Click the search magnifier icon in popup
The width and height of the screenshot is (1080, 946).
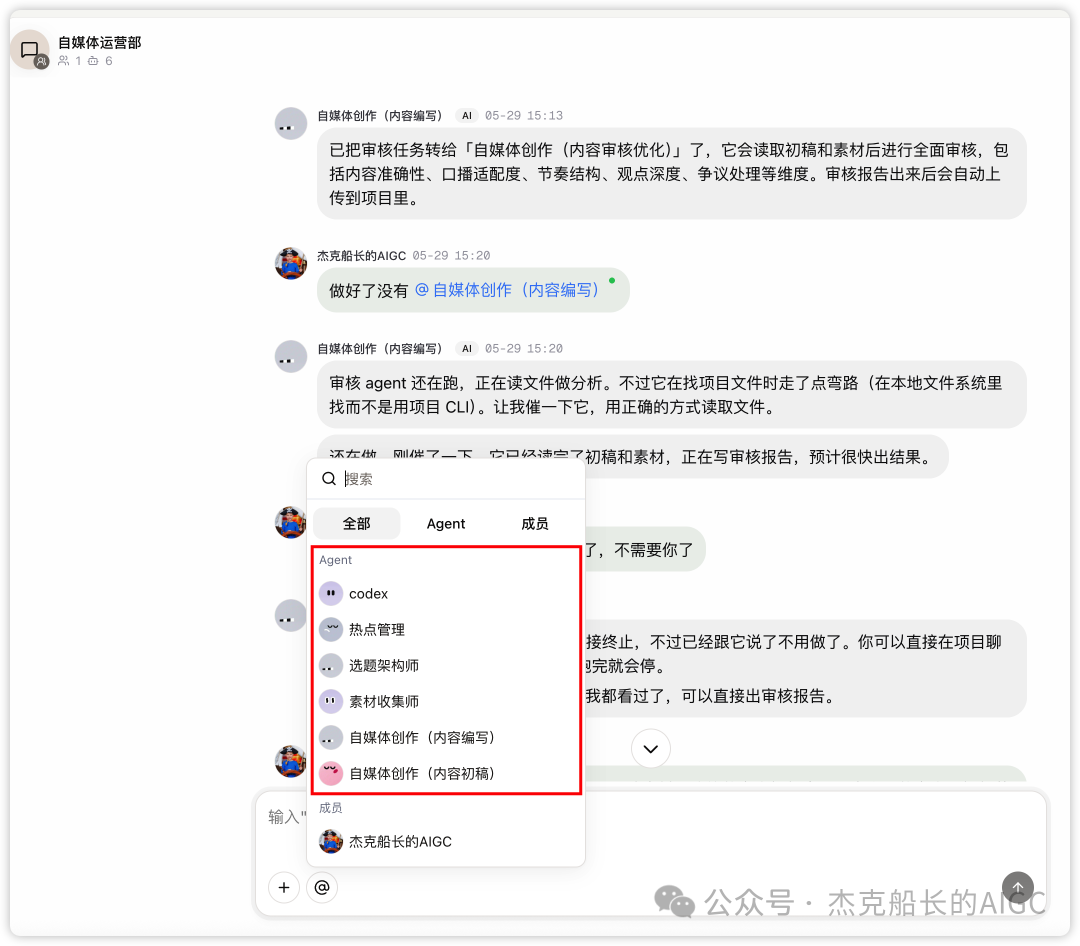tap(329, 479)
